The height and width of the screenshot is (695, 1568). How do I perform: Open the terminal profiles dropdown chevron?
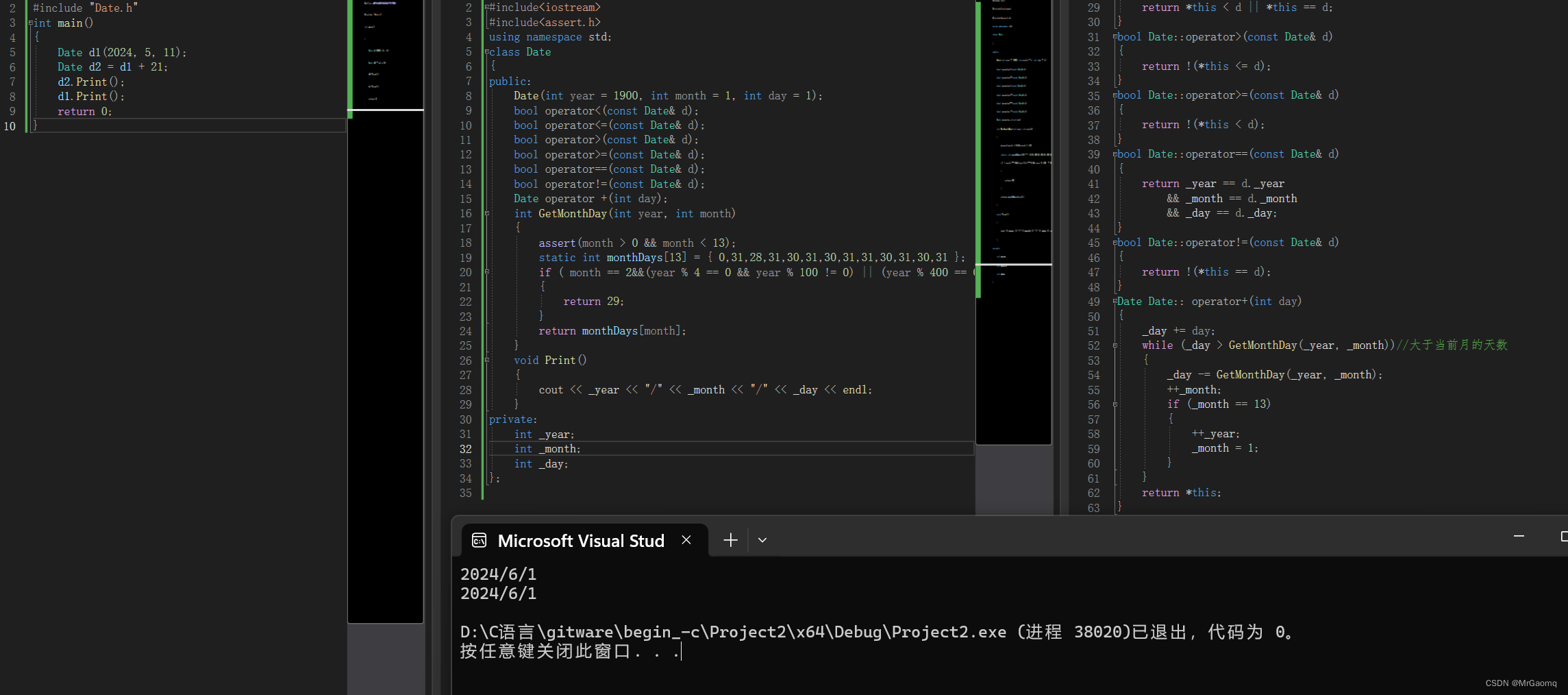point(762,540)
